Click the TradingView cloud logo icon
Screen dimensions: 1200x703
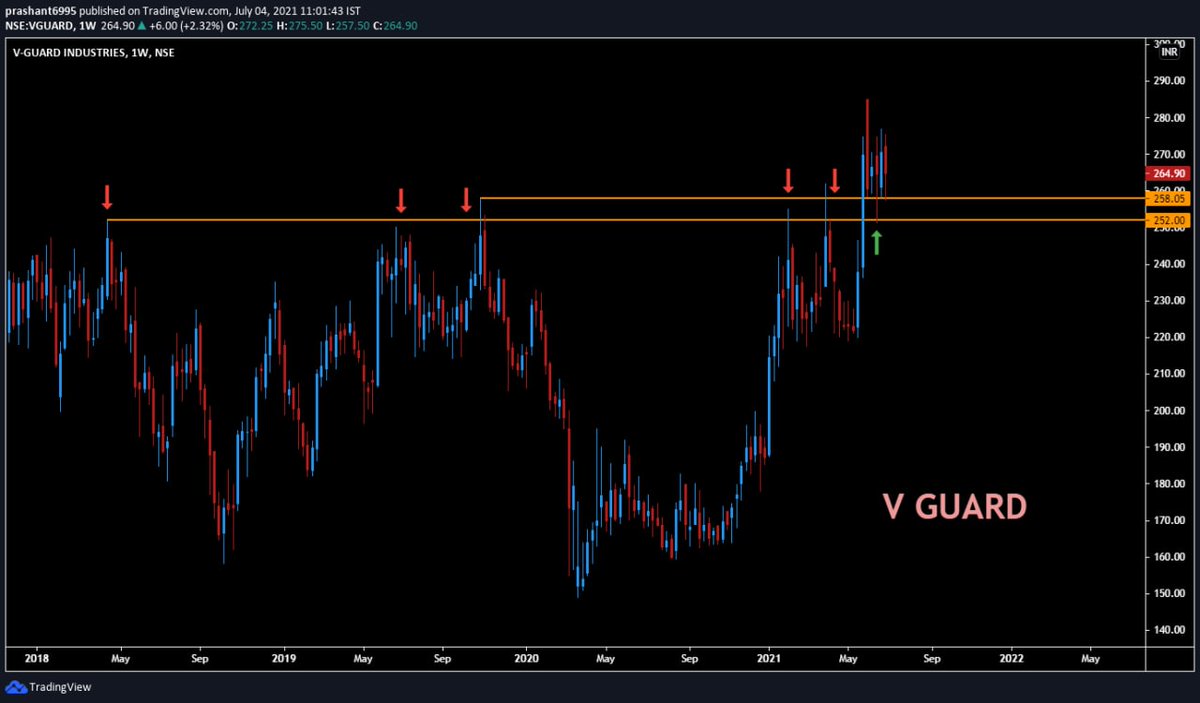pyautogui.click(x=15, y=687)
